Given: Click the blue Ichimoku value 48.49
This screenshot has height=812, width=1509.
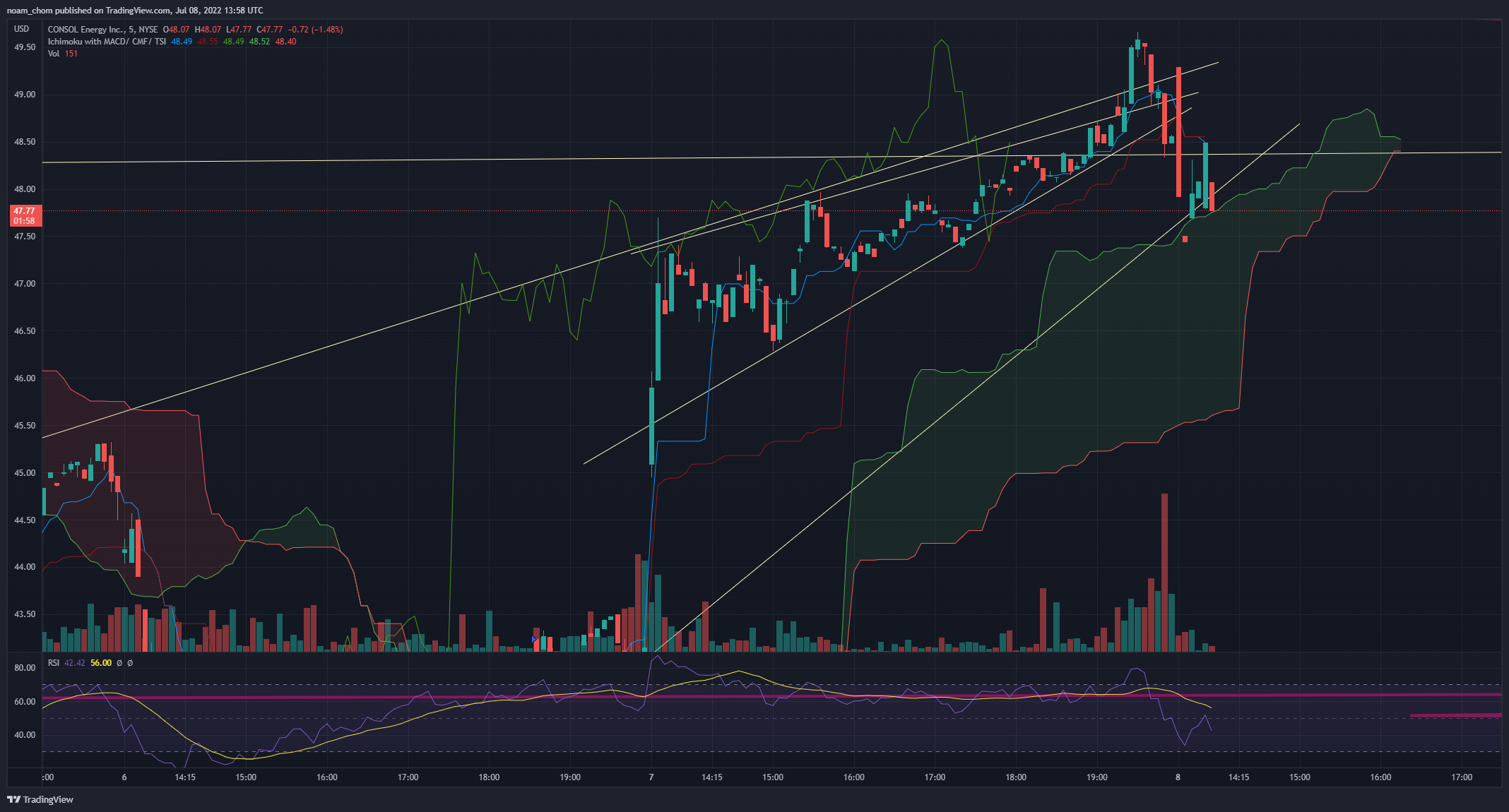Looking at the screenshot, I should (182, 42).
